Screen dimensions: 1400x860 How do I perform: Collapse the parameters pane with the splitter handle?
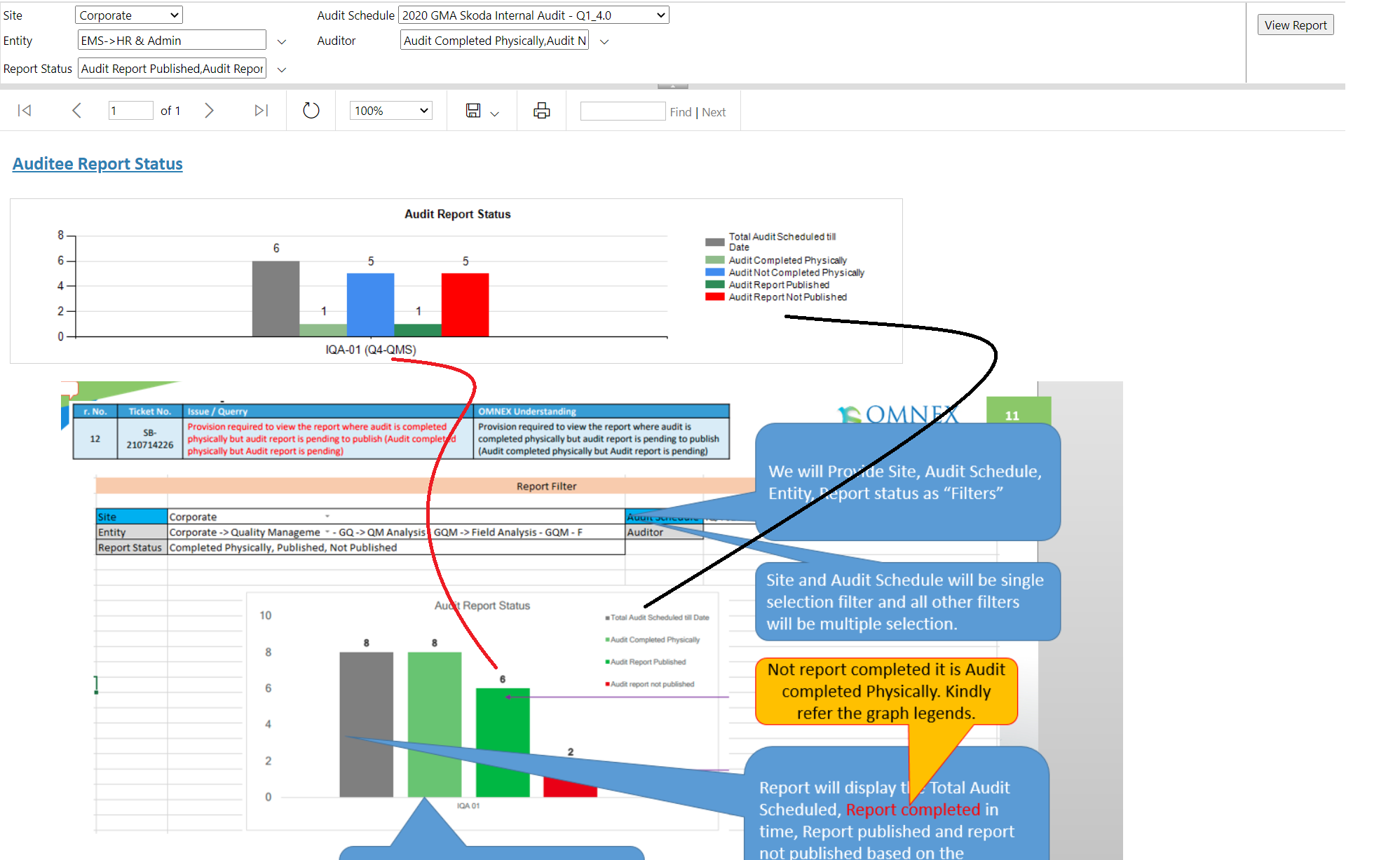[672, 86]
